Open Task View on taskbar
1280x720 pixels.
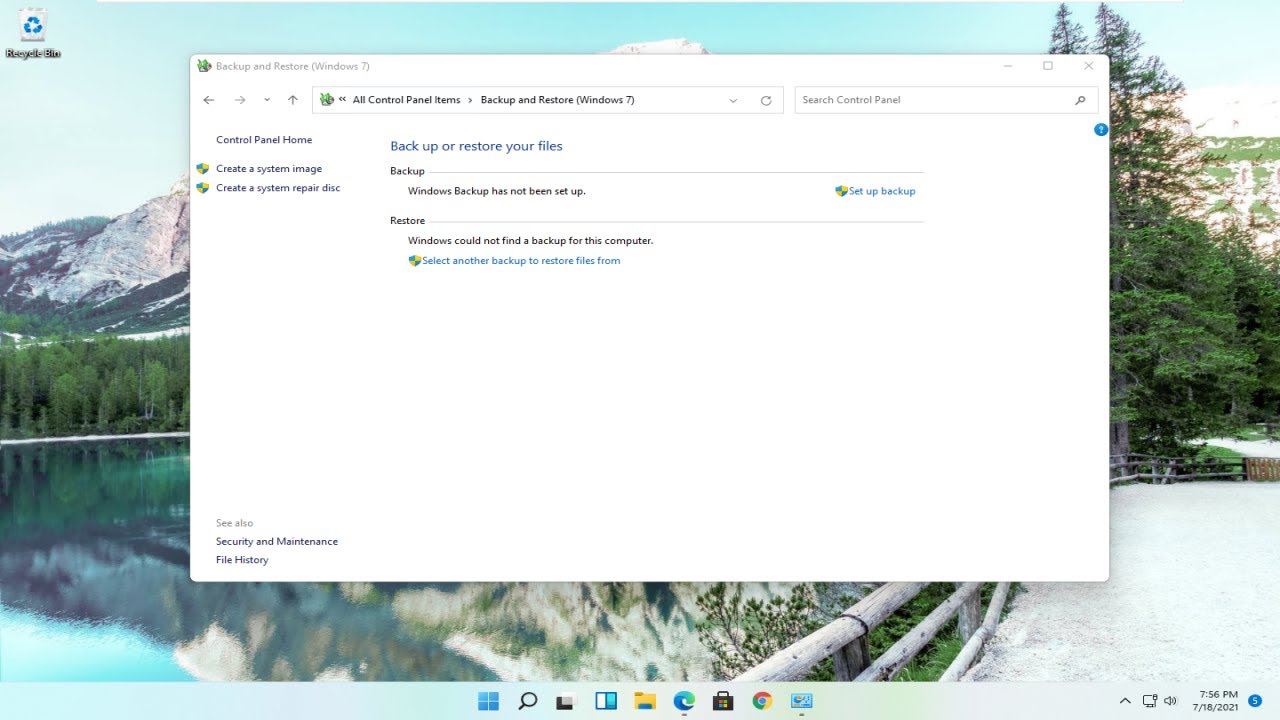click(567, 701)
